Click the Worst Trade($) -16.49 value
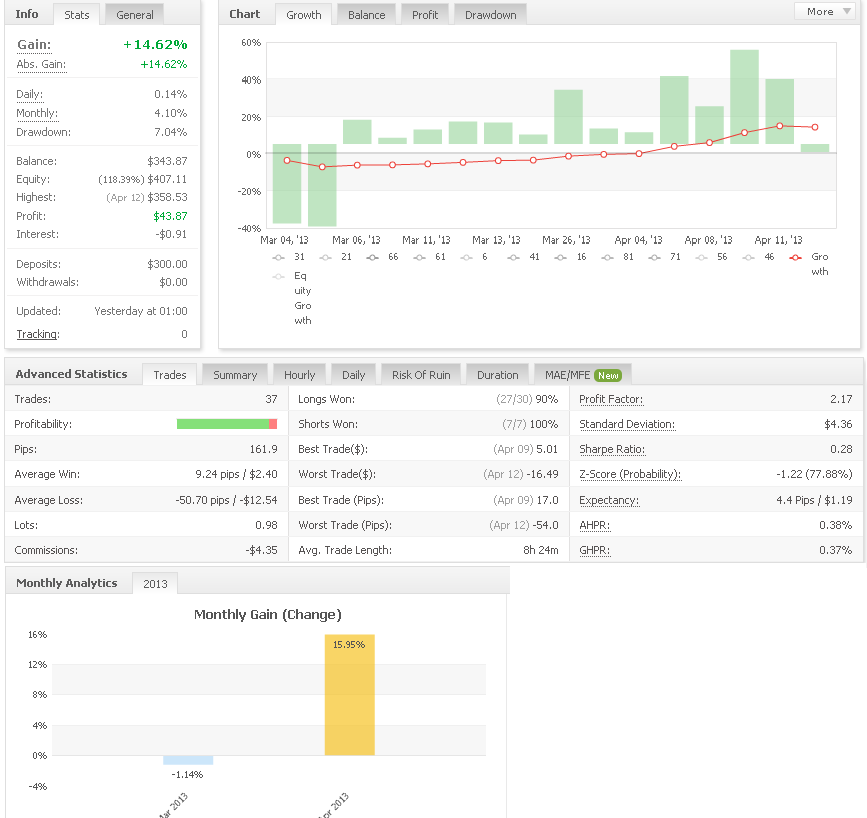 click(x=520, y=474)
